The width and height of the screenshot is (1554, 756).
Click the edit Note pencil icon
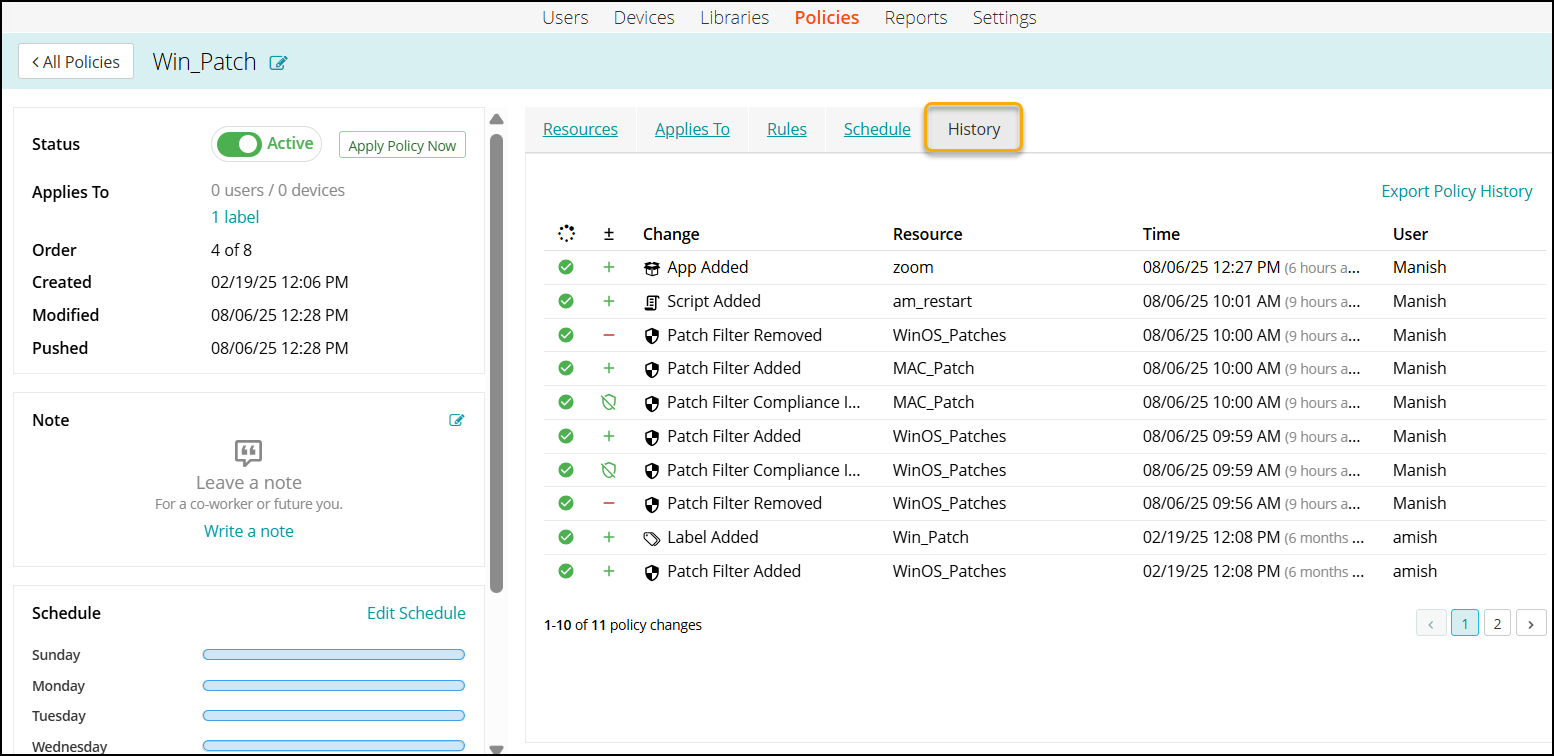pos(457,420)
